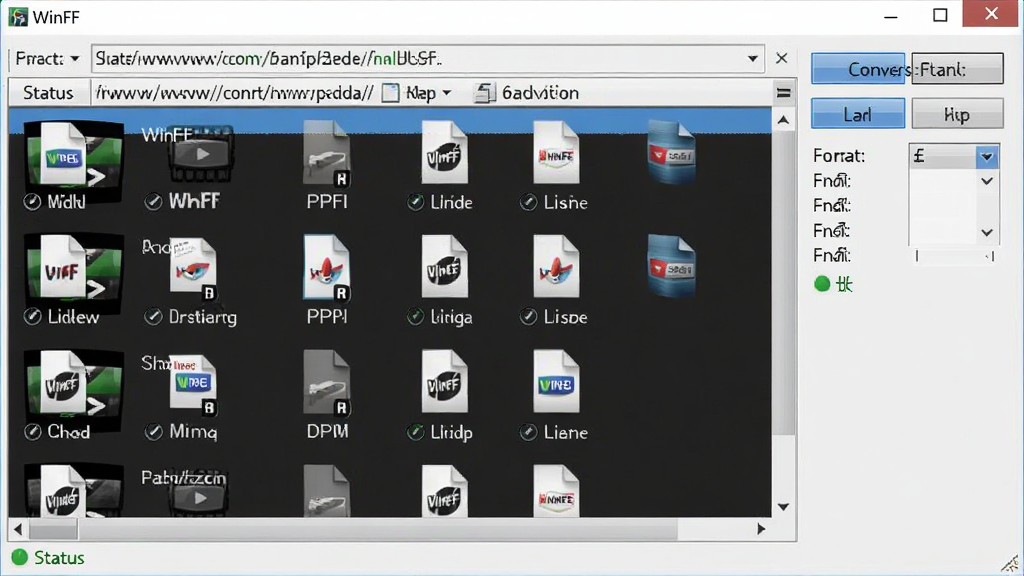Click the fourth Fnail slider track
The height and width of the screenshot is (576, 1024).
[x=955, y=256]
